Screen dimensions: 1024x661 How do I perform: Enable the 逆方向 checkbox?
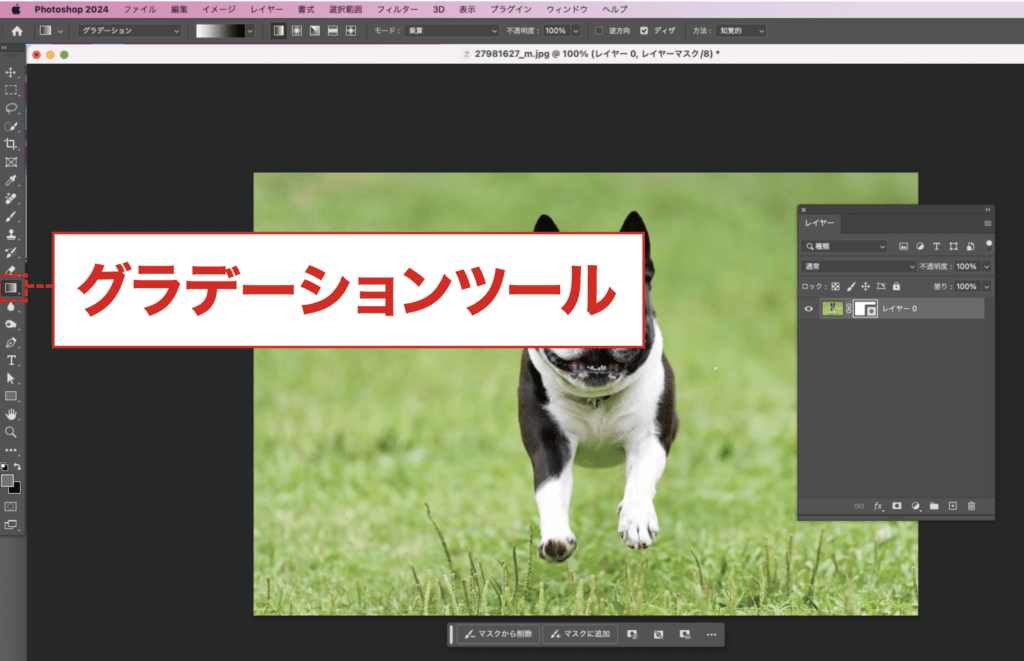click(598, 31)
